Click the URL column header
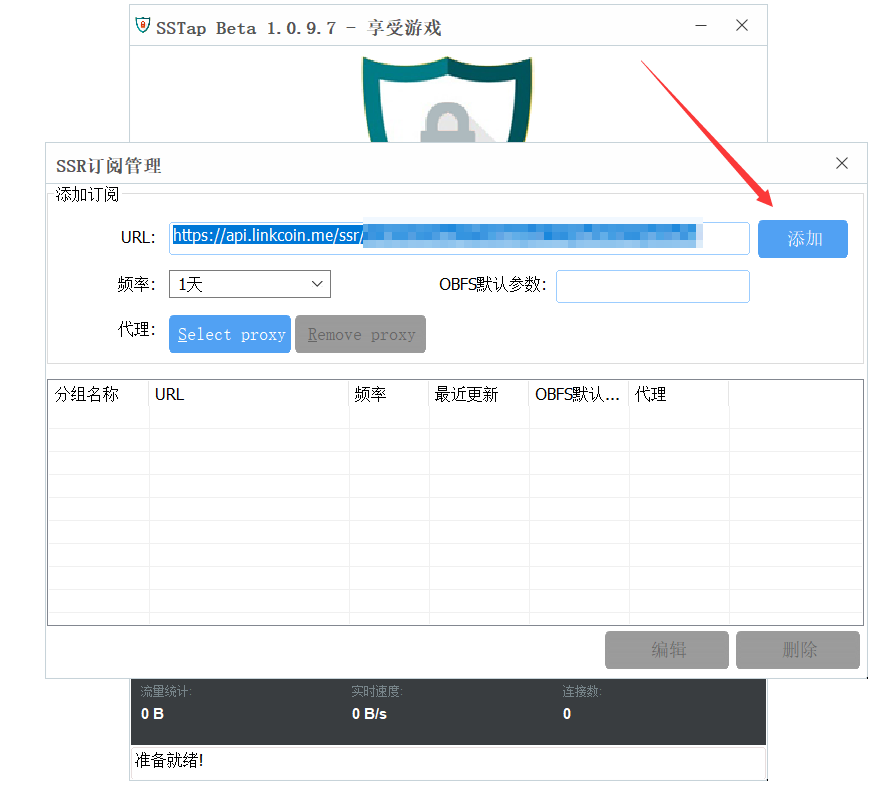Screen dimensions: 888x792 [249, 394]
